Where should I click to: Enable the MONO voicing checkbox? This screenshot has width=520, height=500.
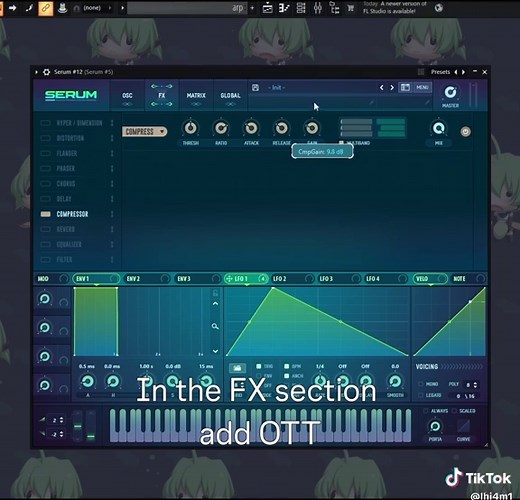click(421, 384)
